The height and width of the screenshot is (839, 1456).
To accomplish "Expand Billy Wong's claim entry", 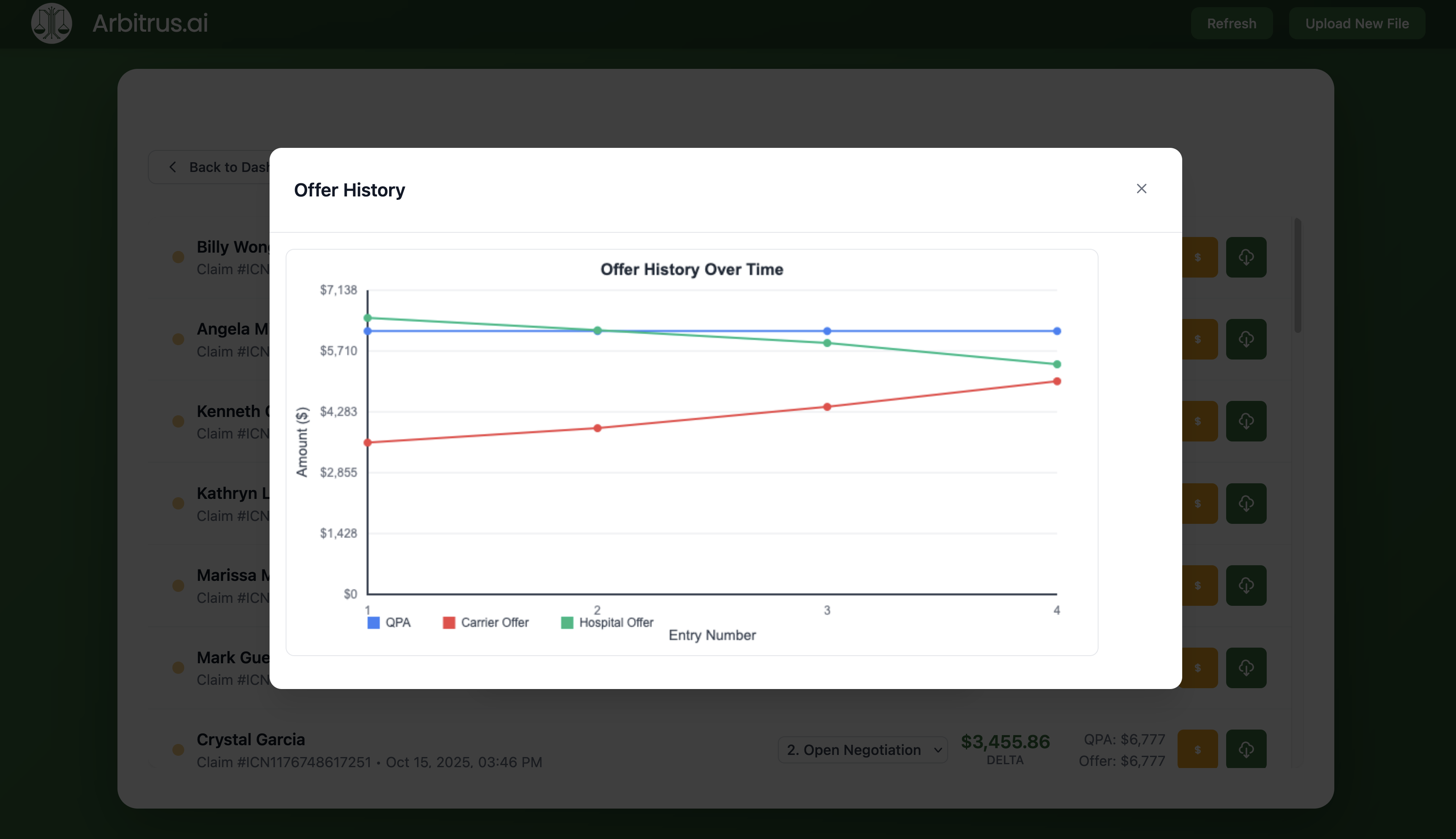I will click(233, 247).
